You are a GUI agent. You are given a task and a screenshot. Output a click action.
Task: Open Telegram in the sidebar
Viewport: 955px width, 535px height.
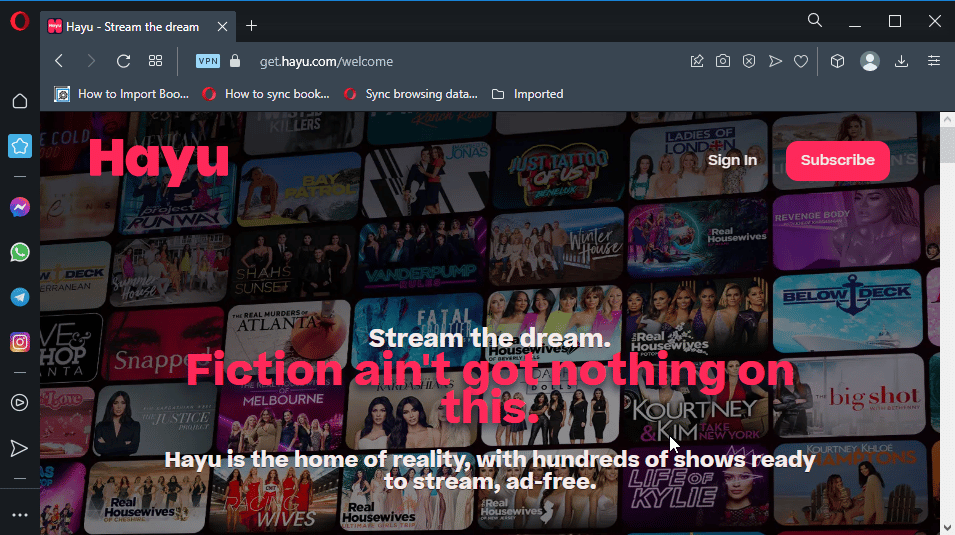20,297
